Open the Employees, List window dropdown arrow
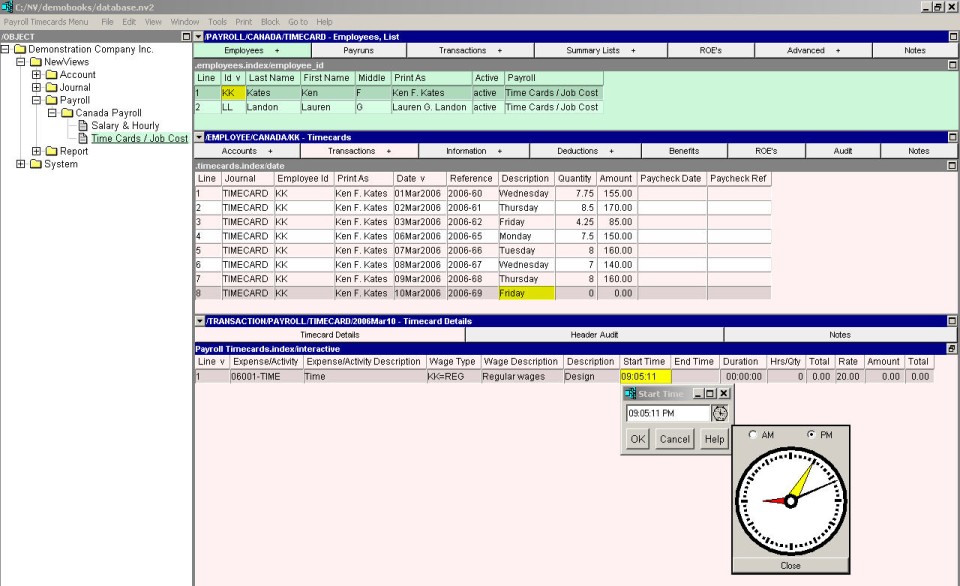The width and height of the screenshot is (960, 586). pos(198,36)
